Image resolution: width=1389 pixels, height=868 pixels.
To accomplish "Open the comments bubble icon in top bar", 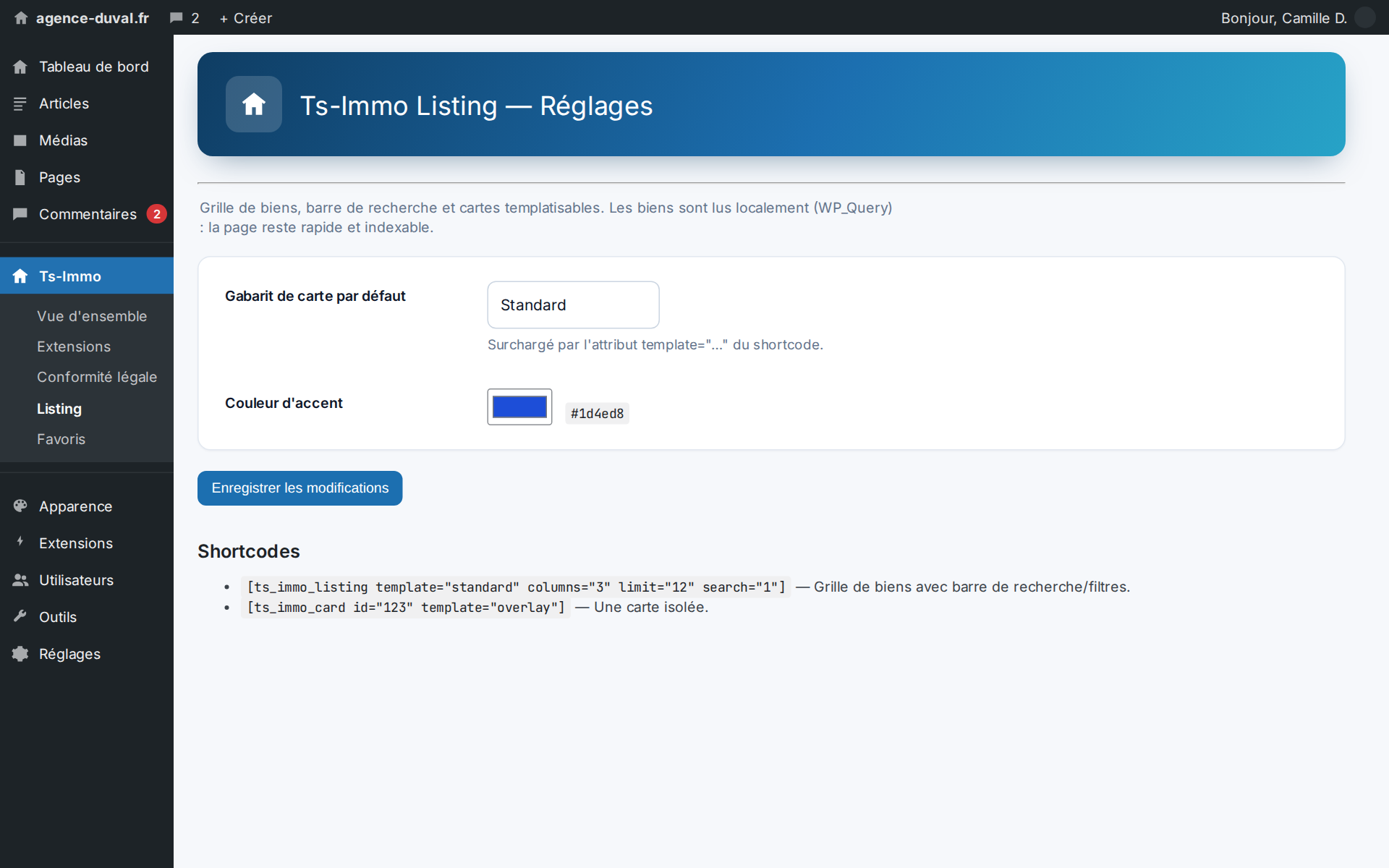I will pyautogui.click(x=176, y=18).
